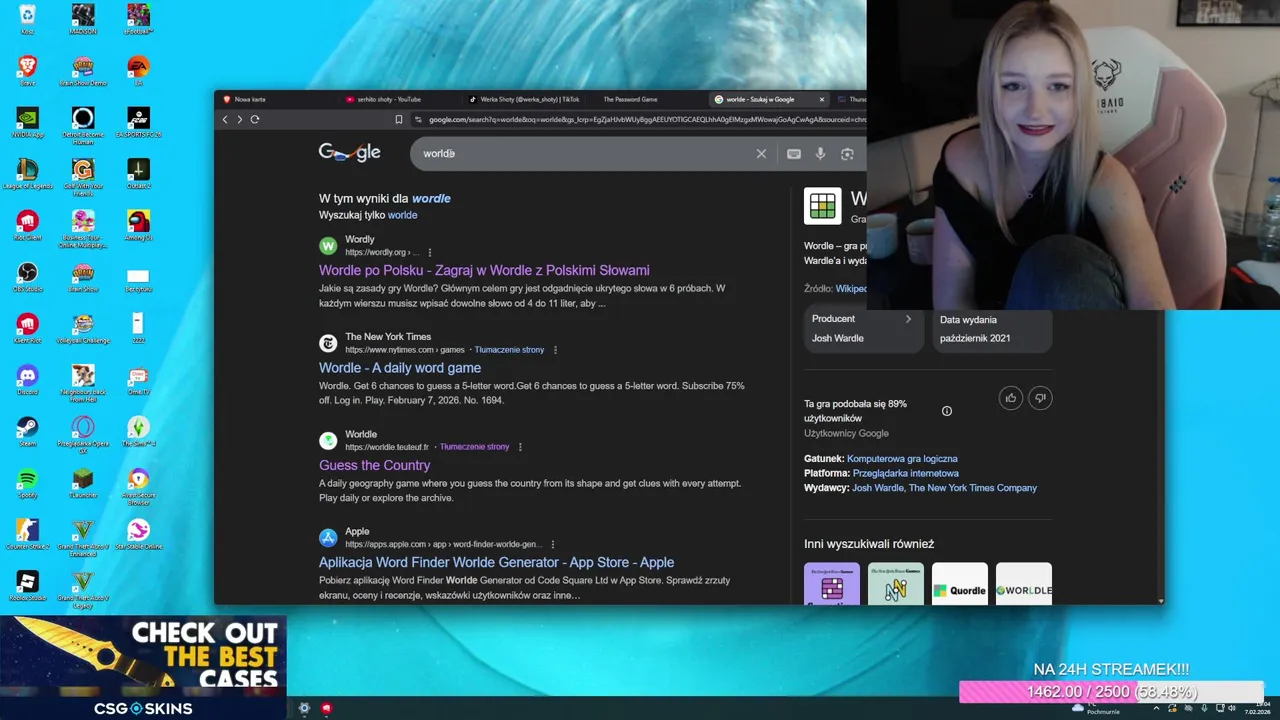
Task: Reload the Google results page
Action: pyautogui.click(x=255, y=119)
